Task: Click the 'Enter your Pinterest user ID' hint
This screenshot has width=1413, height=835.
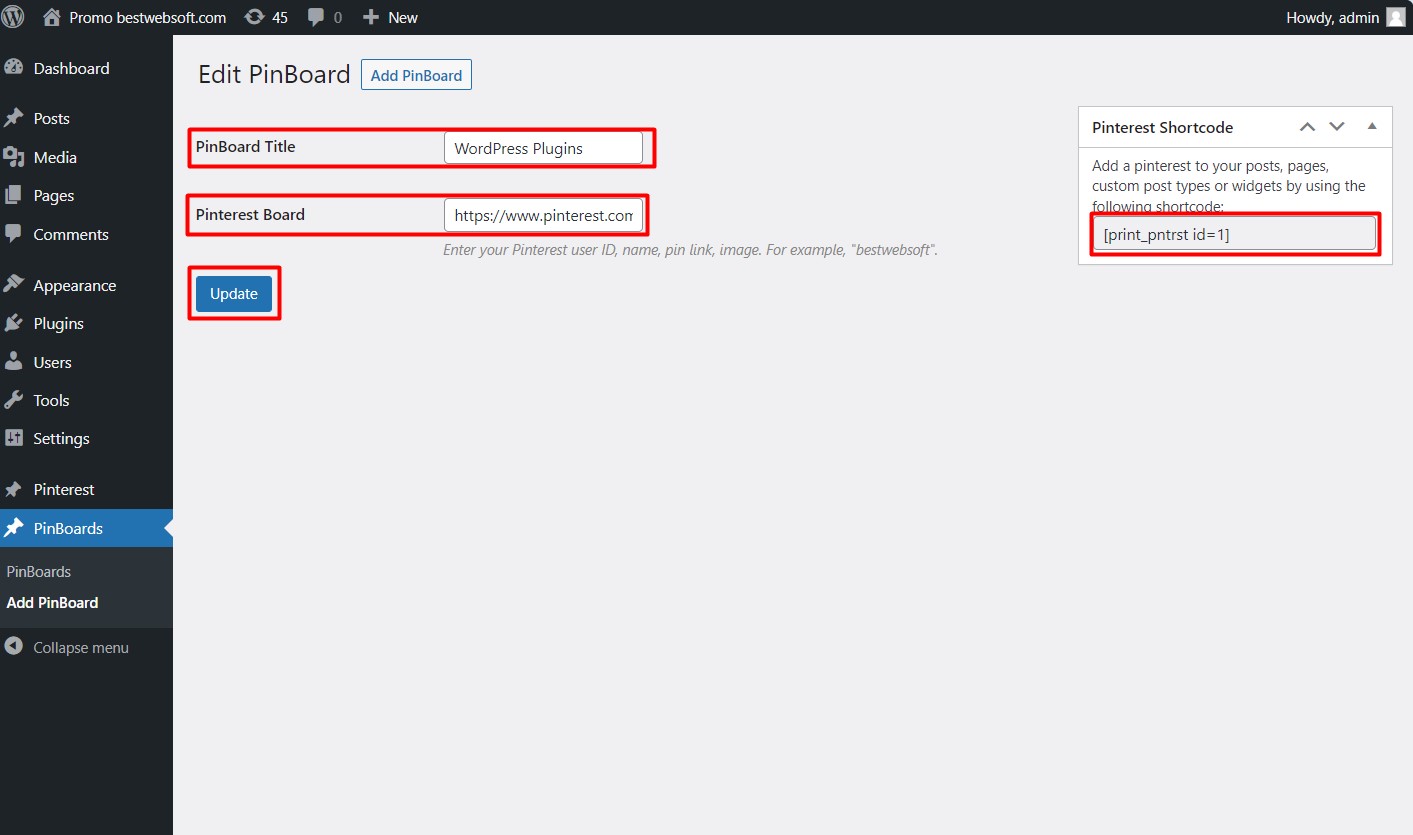Action: pos(690,249)
